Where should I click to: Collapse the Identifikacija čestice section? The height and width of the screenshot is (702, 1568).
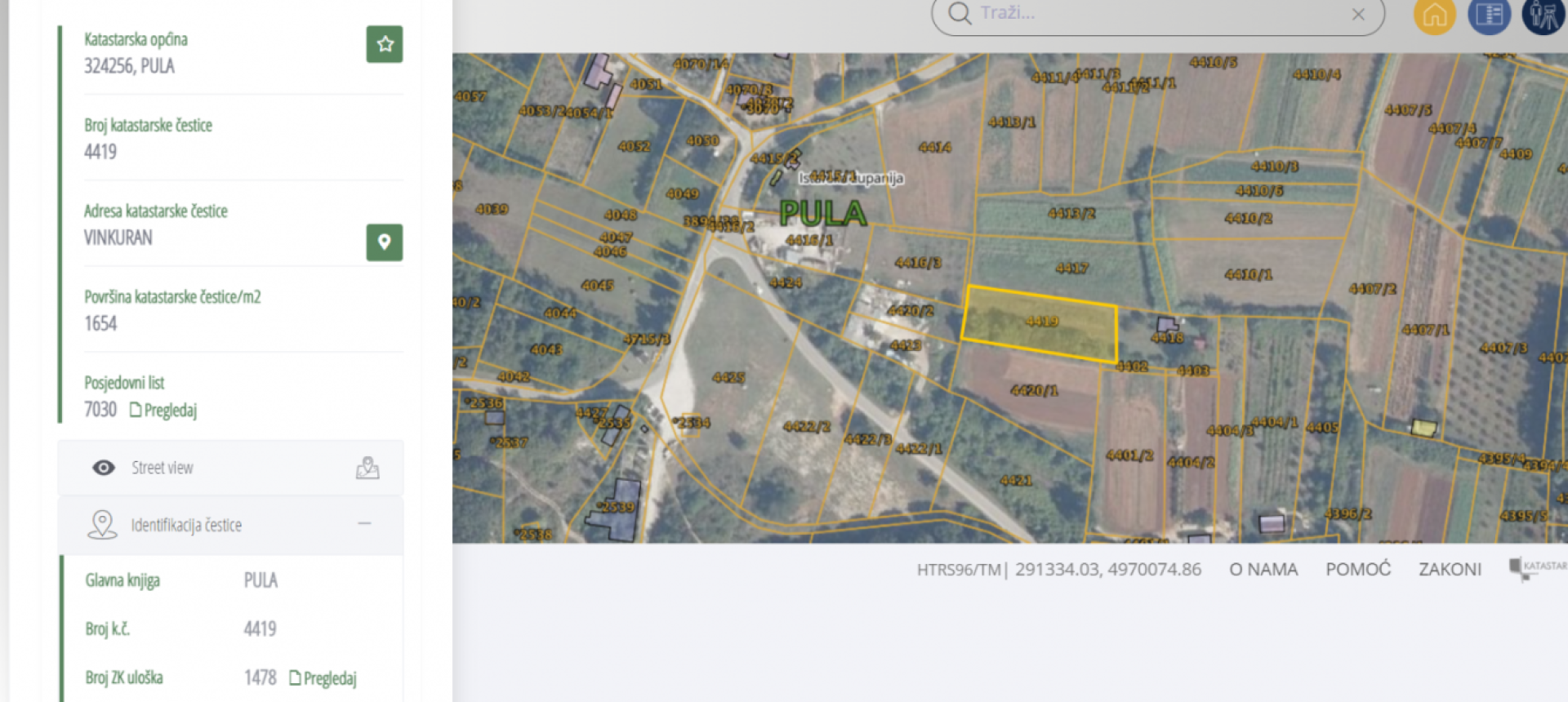pos(364,523)
